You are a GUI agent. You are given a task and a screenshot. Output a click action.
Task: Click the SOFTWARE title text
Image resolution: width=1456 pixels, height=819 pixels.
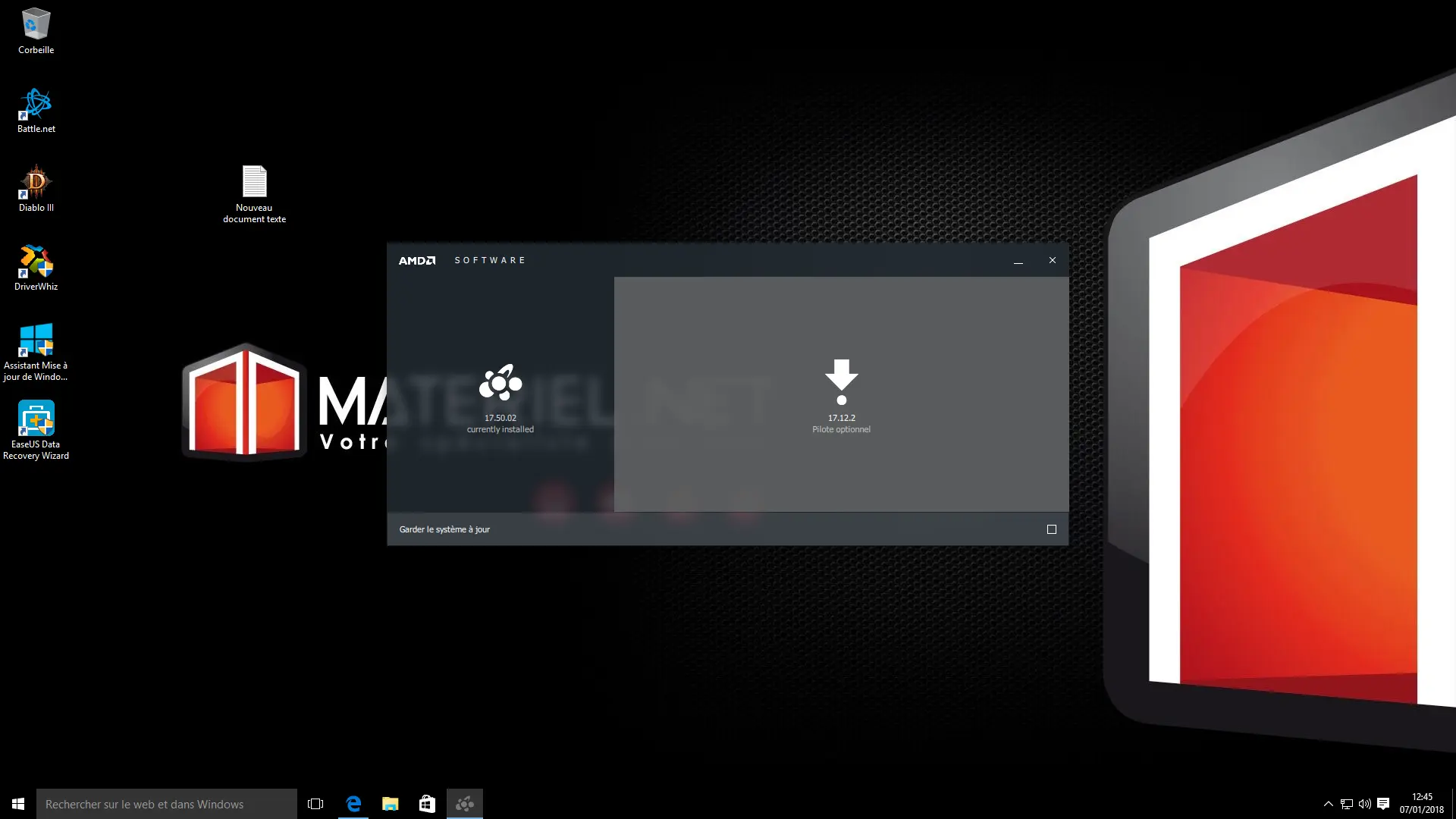click(490, 260)
